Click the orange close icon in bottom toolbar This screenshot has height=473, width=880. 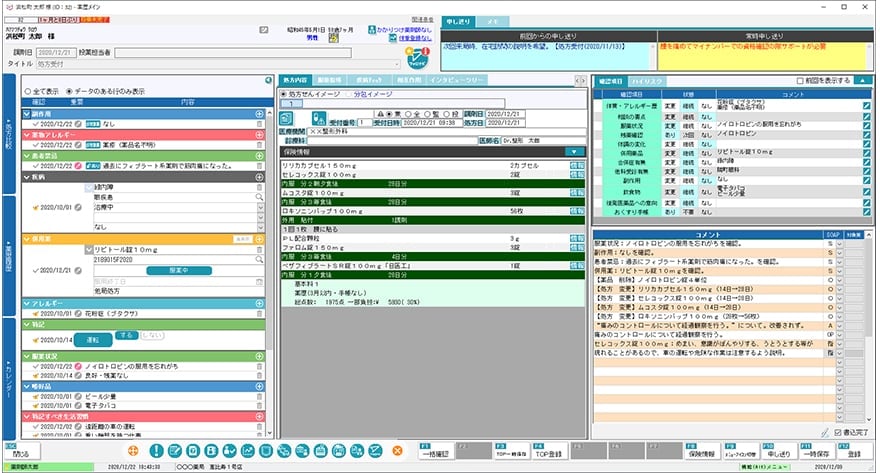tap(398, 451)
